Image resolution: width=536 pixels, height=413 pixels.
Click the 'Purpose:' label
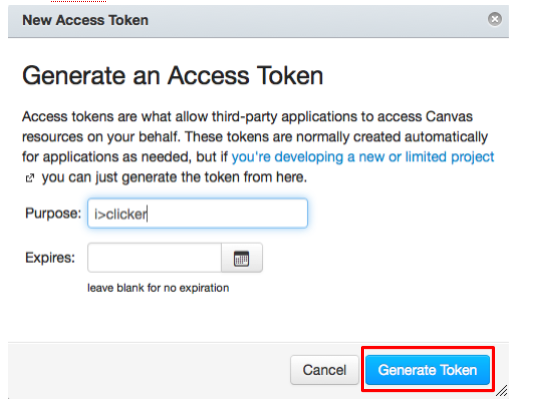(53, 213)
